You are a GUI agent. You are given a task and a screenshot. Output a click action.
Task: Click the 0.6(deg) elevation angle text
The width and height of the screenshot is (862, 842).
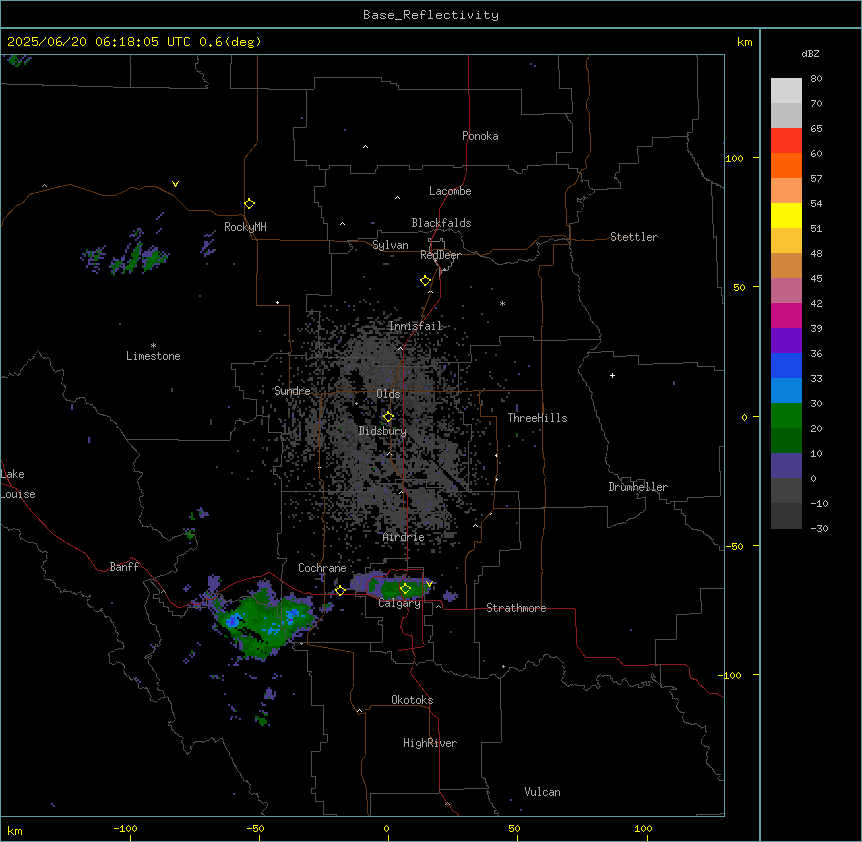coord(230,42)
